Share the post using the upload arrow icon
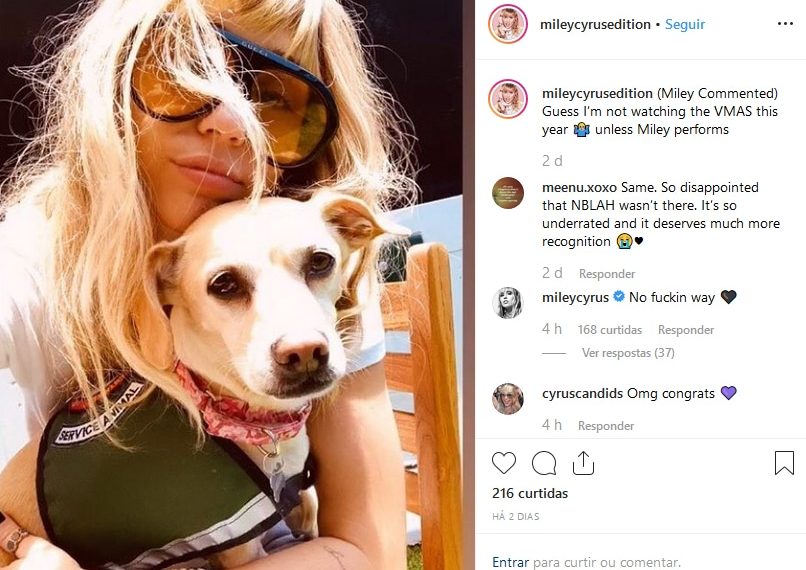The image size is (806, 570). coord(583,463)
